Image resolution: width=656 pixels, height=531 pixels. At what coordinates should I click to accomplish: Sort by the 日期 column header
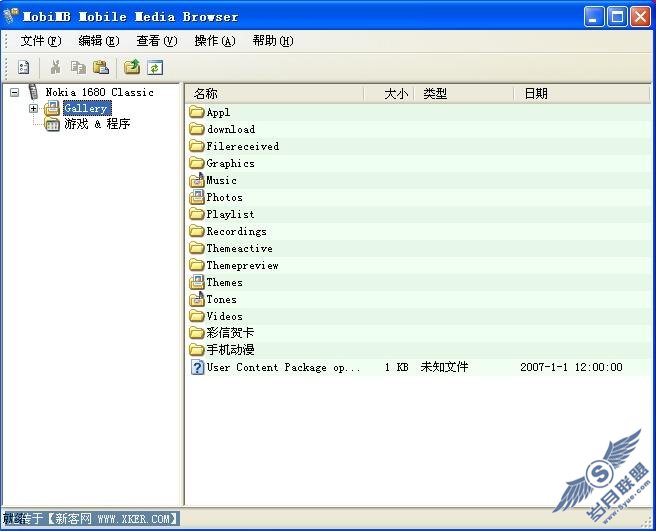[x=582, y=94]
